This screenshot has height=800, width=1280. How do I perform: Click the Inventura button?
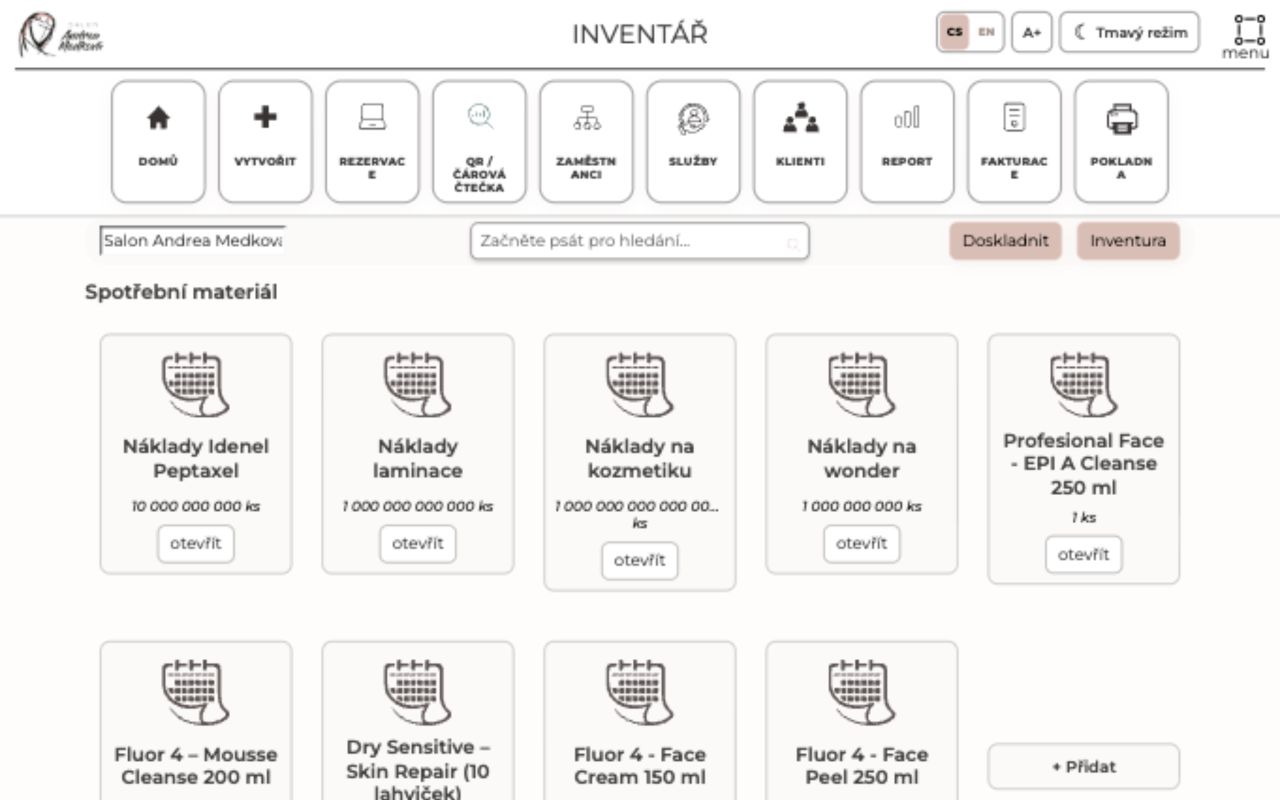1128,241
